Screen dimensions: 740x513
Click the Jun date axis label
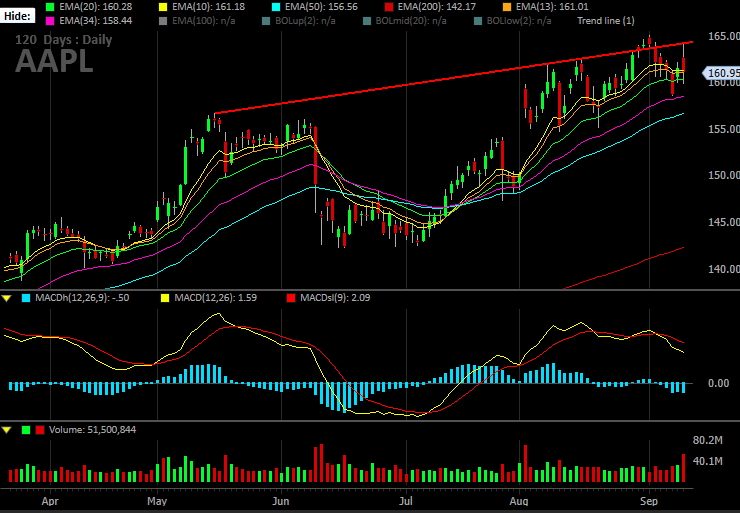(x=281, y=501)
